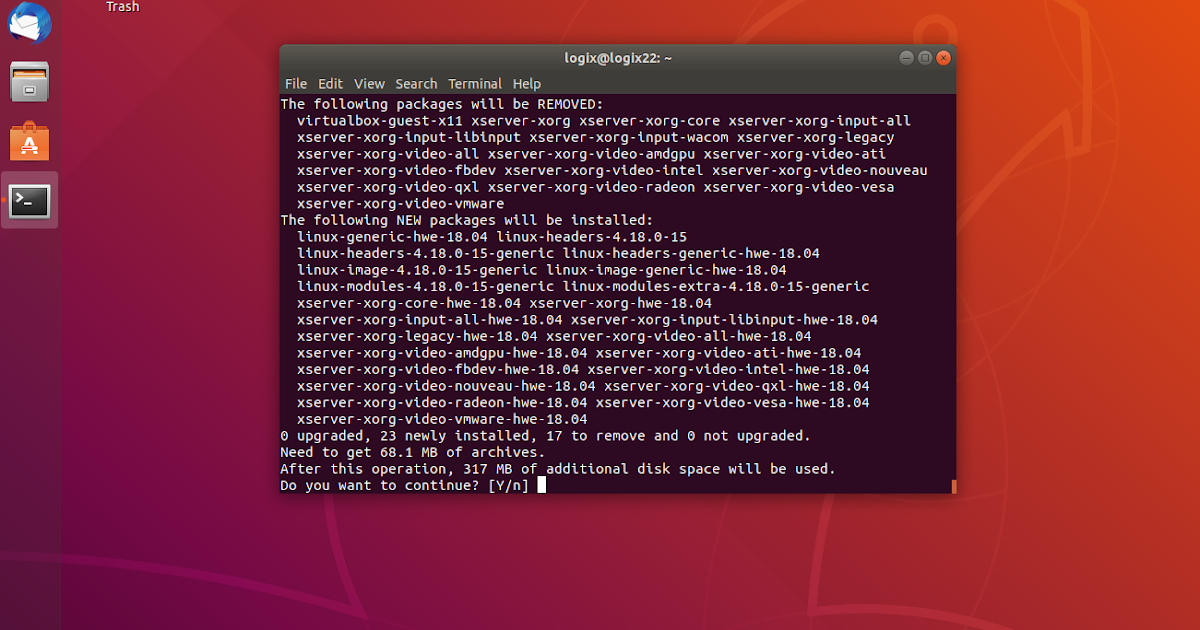Screen dimensions: 1200x630
Task: Launch Ubuntu Software from the dock
Action: [x=29, y=141]
